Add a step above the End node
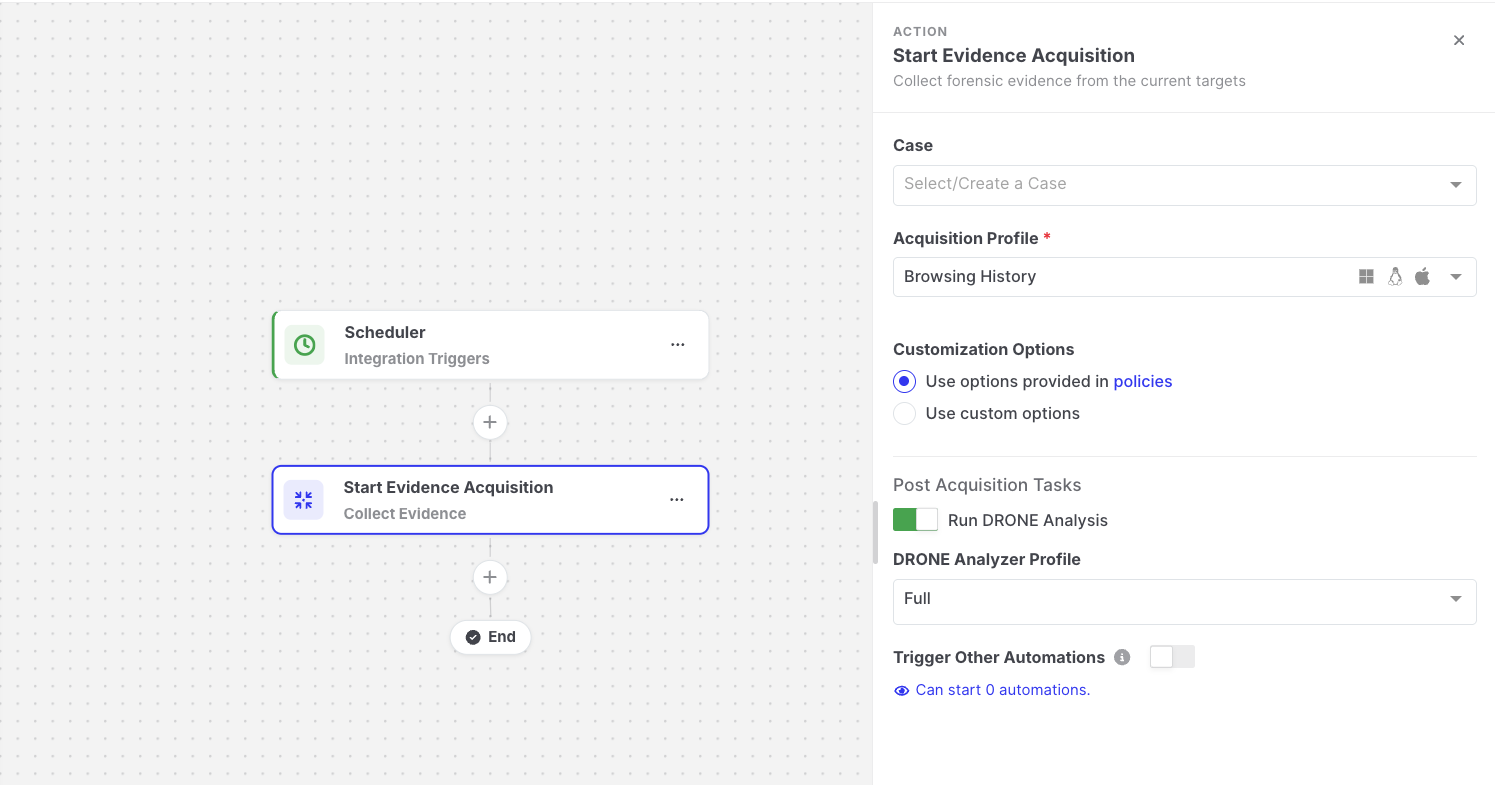Screen dimensions: 1495x785 coord(490,577)
